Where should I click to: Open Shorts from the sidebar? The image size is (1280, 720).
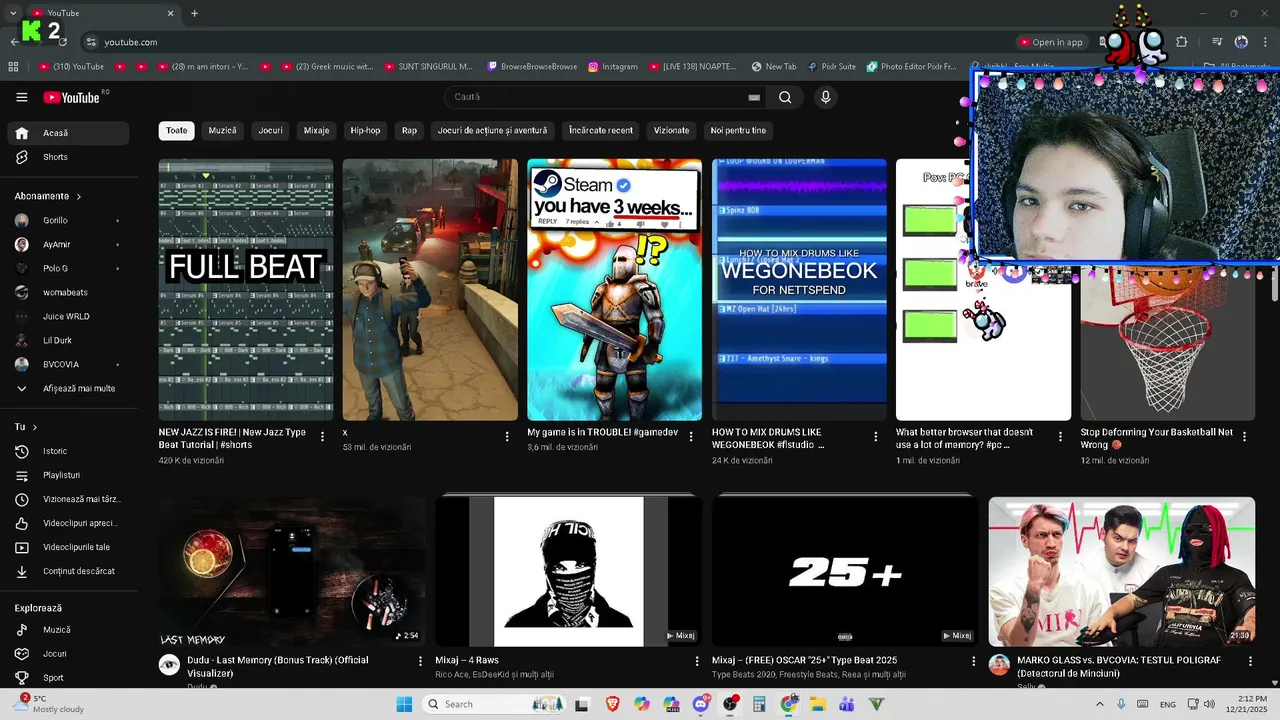pyautogui.click(x=68, y=157)
